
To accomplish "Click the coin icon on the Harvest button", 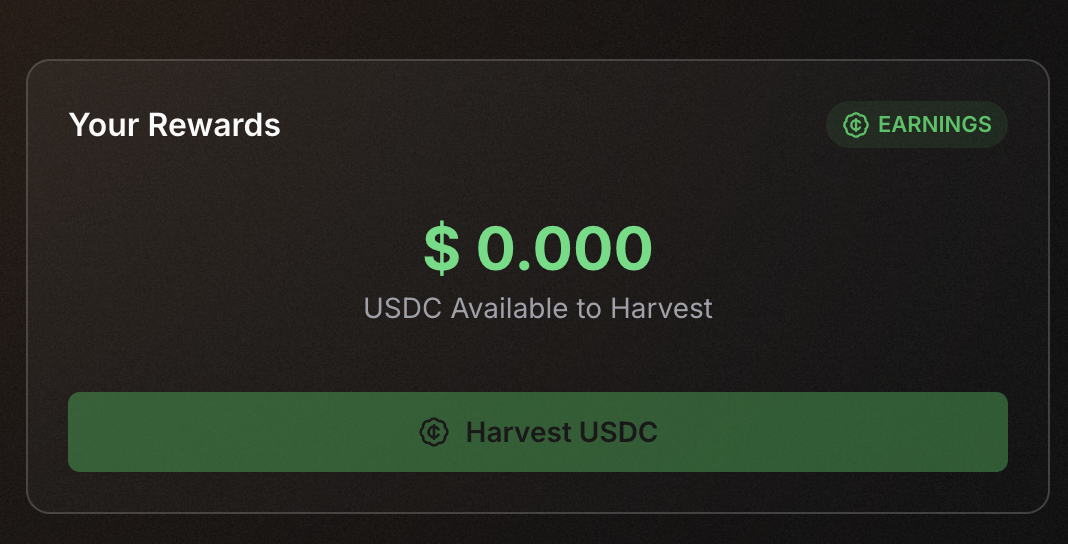I will click(x=432, y=432).
